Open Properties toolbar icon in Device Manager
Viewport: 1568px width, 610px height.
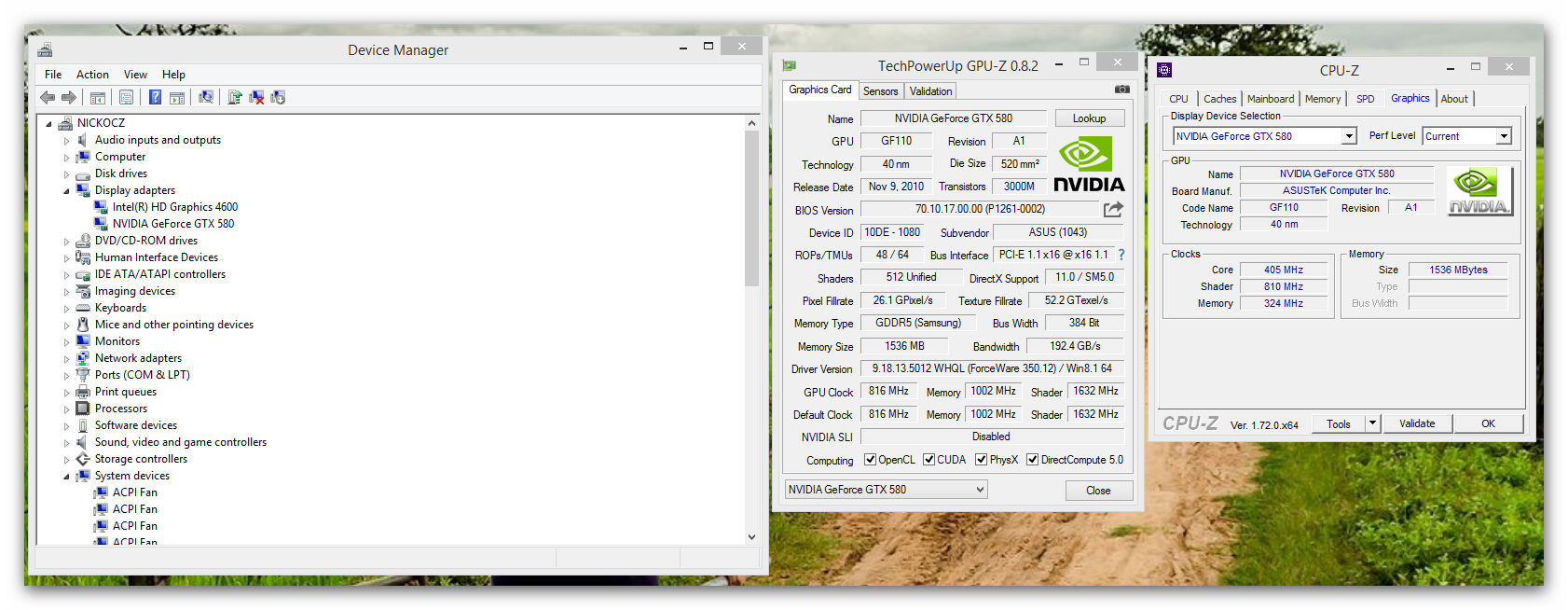point(126,97)
